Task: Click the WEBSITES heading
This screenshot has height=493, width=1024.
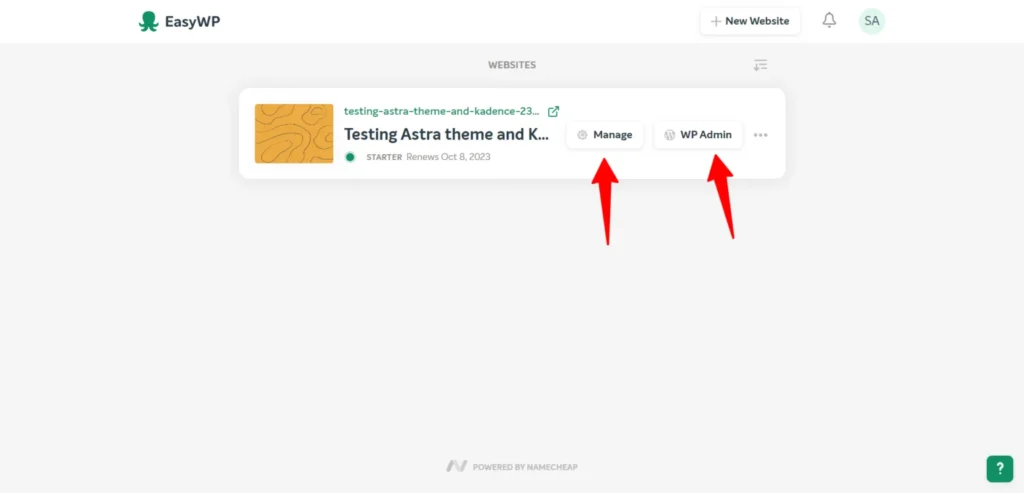Action: 512,65
